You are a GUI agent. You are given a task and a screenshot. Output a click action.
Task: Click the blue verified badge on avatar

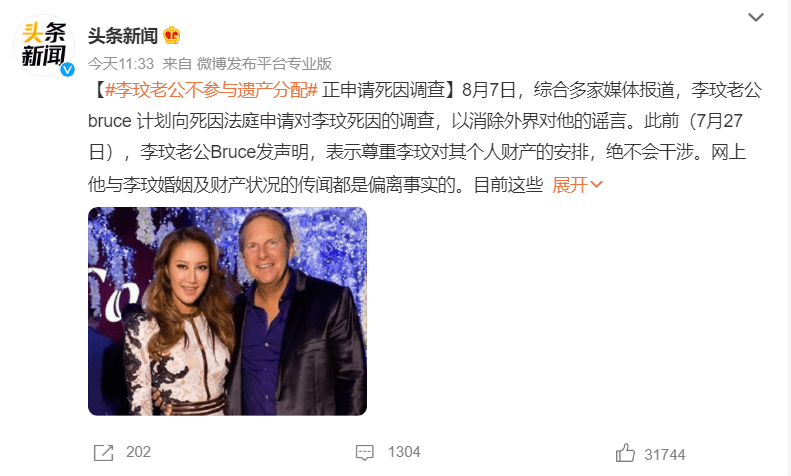click(x=68, y=70)
